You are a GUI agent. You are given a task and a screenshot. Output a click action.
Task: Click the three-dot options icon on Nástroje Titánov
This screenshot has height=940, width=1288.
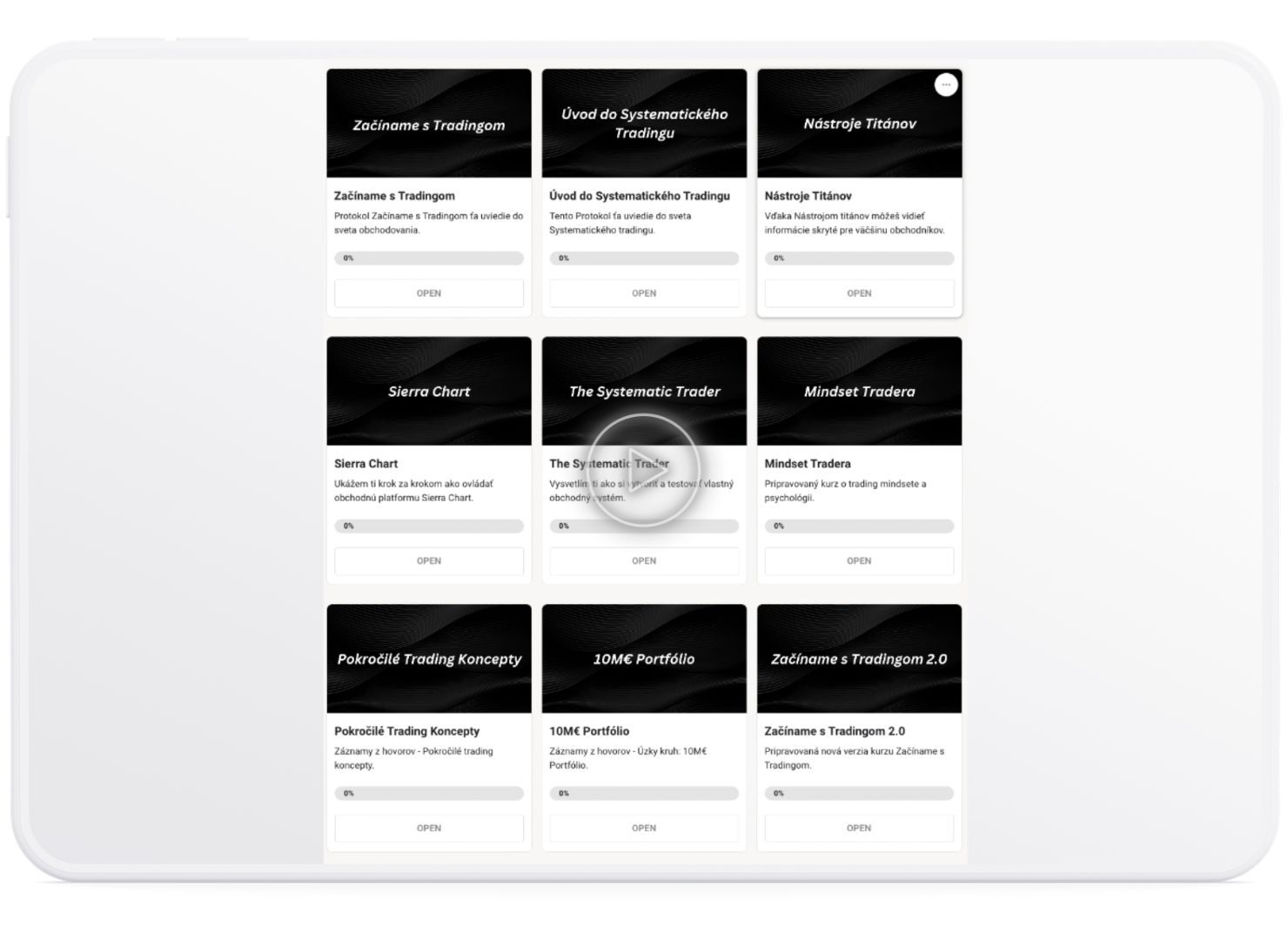[945, 84]
